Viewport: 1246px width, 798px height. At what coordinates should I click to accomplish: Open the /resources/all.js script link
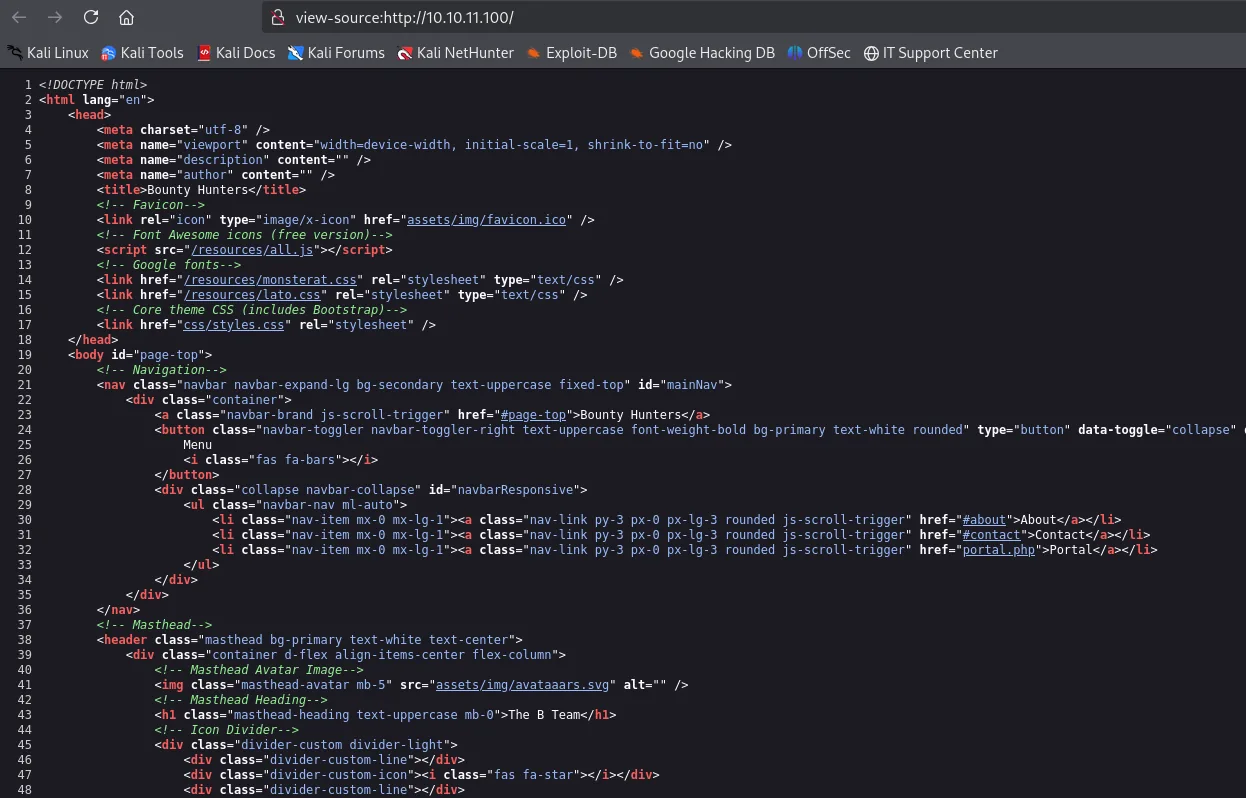(x=252, y=250)
